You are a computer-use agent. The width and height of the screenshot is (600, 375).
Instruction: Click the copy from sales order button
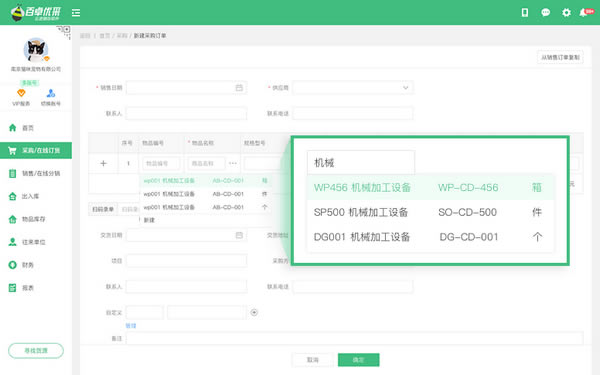click(x=560, y=57)
